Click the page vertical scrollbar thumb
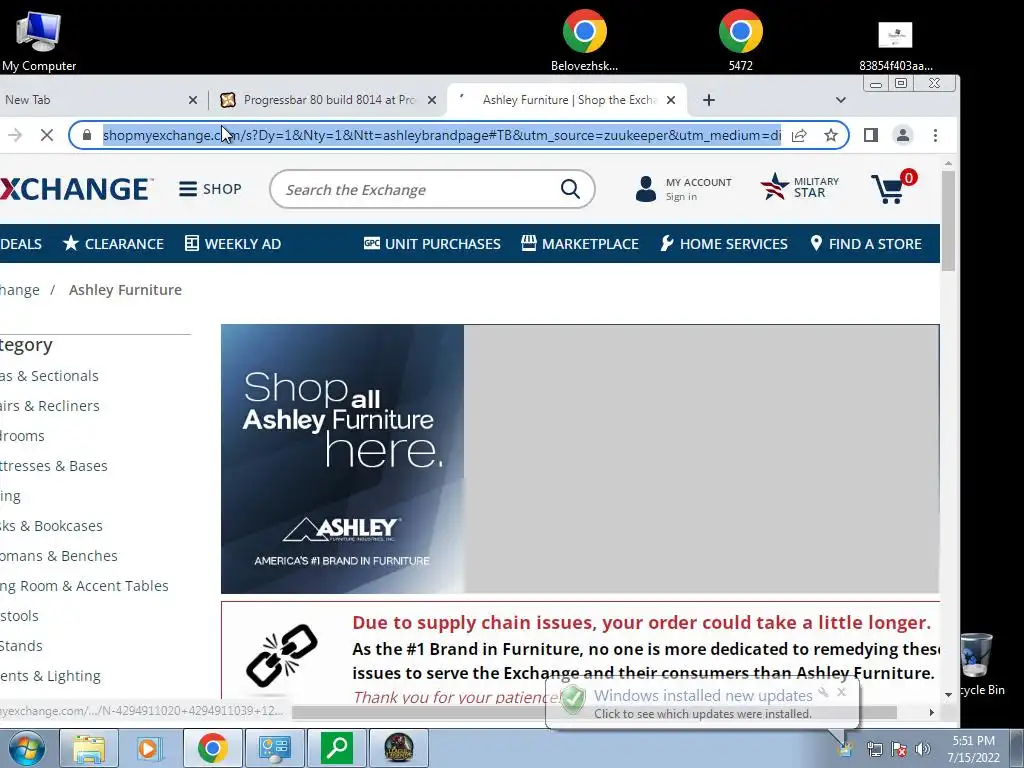This screenshot has width=1024, height=768. click(948, 221)
